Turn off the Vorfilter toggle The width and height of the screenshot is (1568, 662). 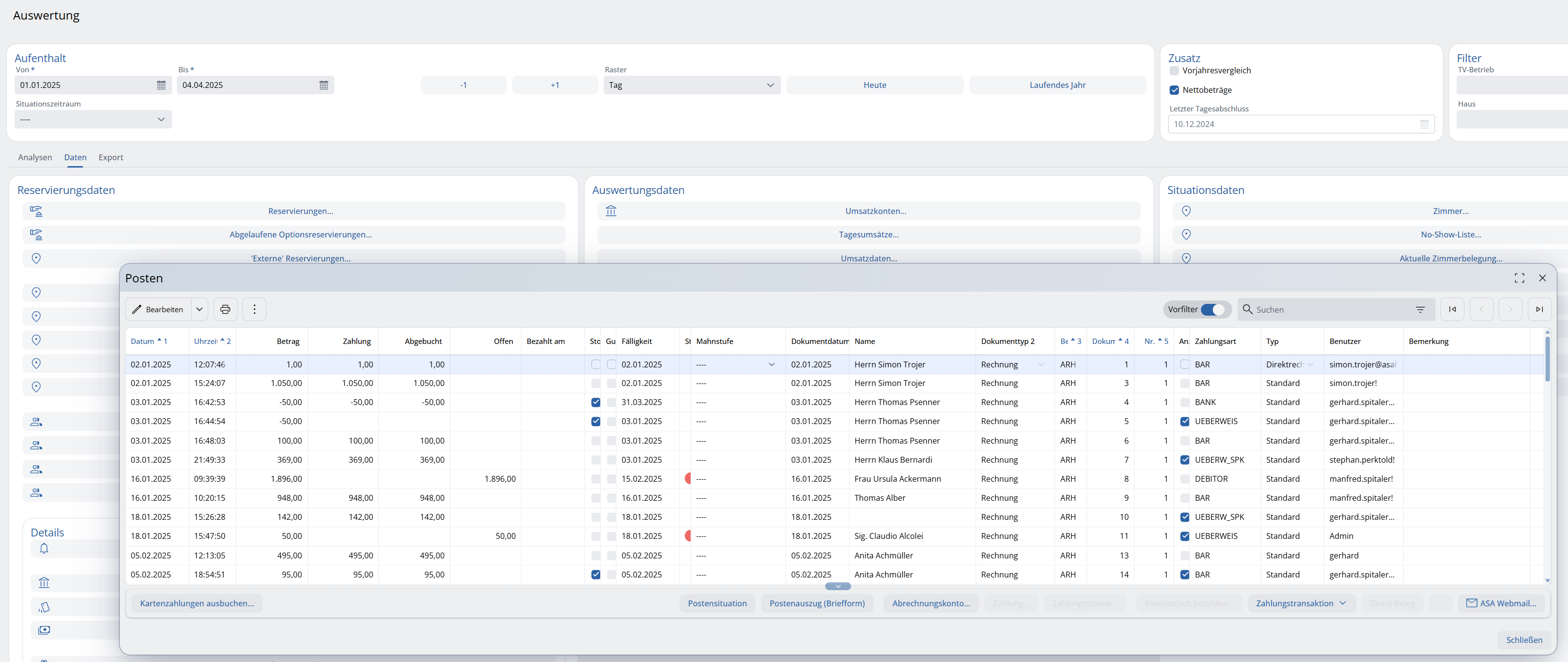(1213, 309)
